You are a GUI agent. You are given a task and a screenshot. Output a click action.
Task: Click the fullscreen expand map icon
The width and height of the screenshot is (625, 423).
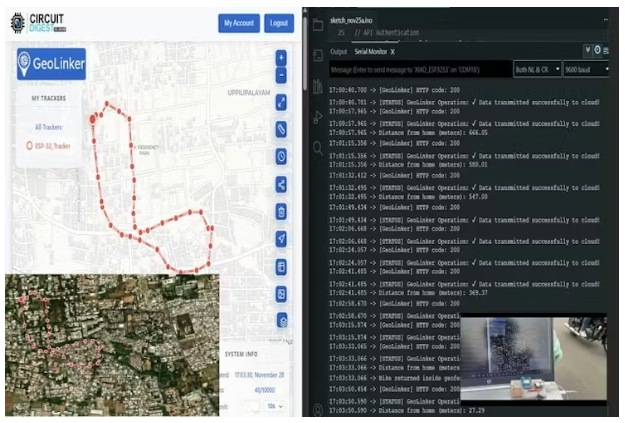pyautogui.click(x=281, y=102)
